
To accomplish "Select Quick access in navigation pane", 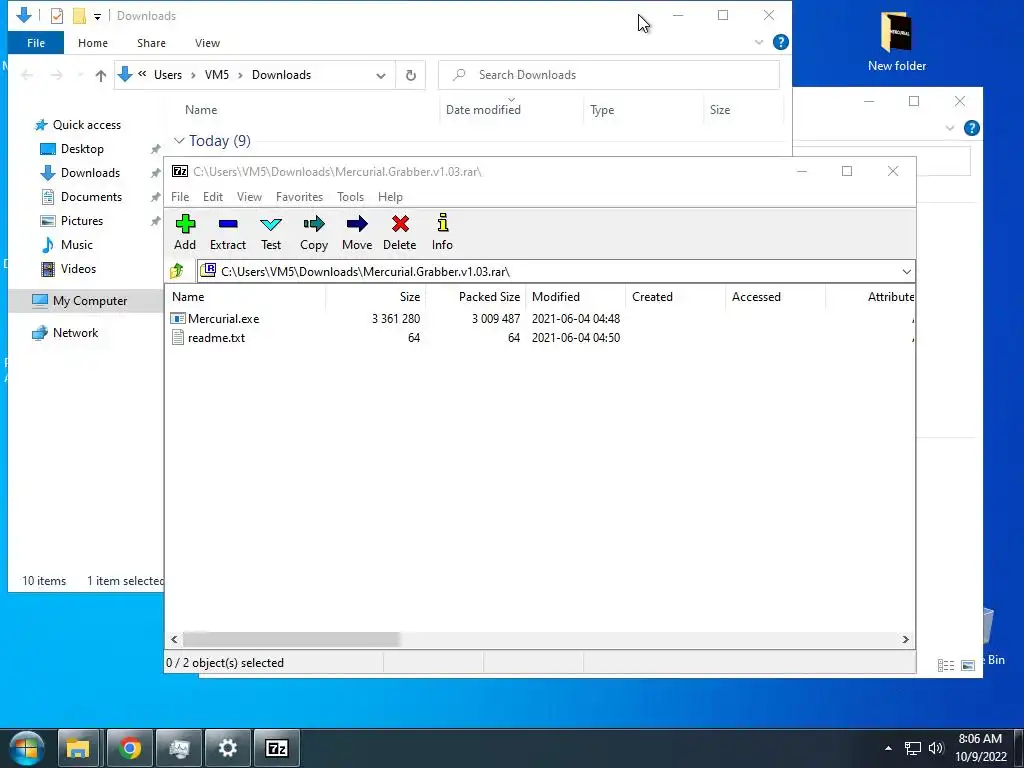I will 86,125.
